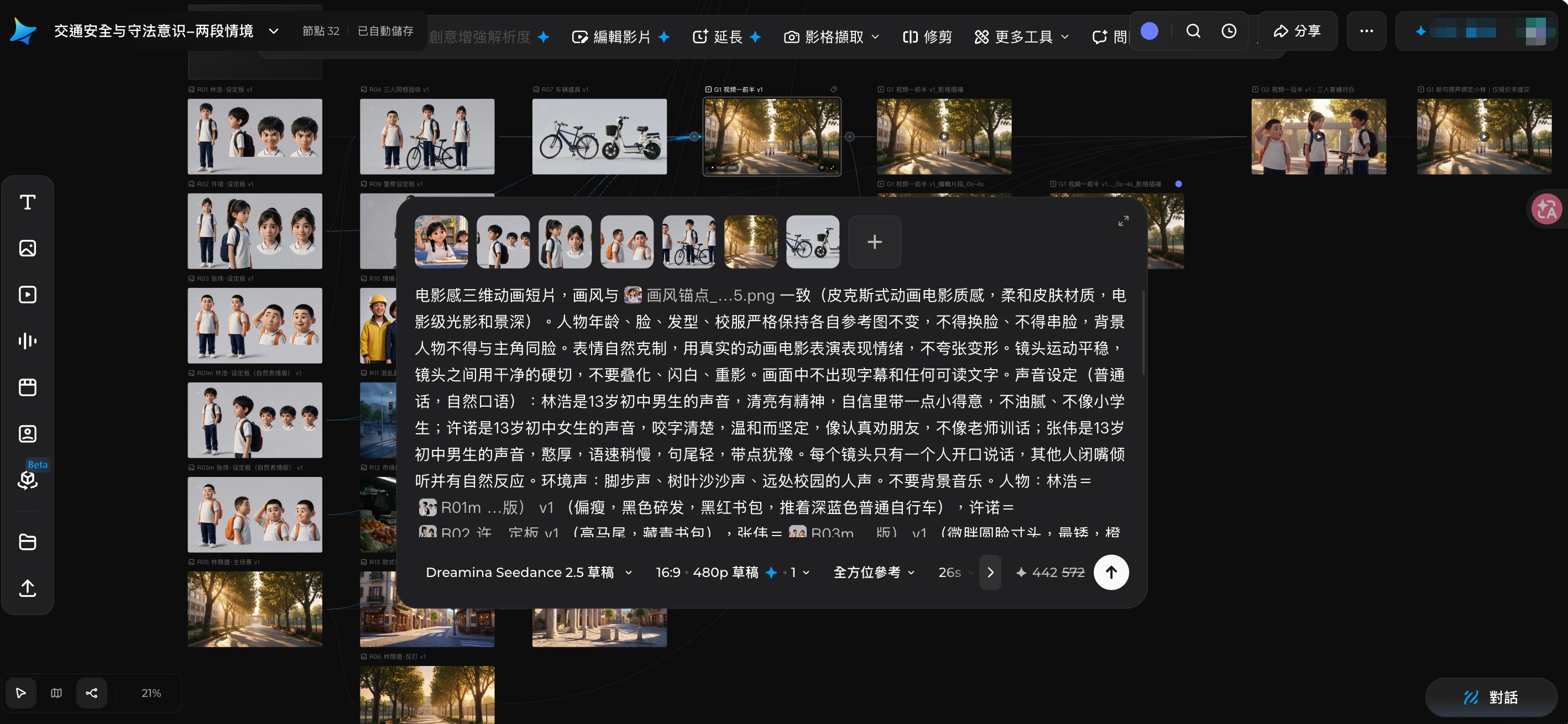Click 修剪 toolbar item
The height and width of the screenshot is (724, 1568).
[x=927, y=37]
